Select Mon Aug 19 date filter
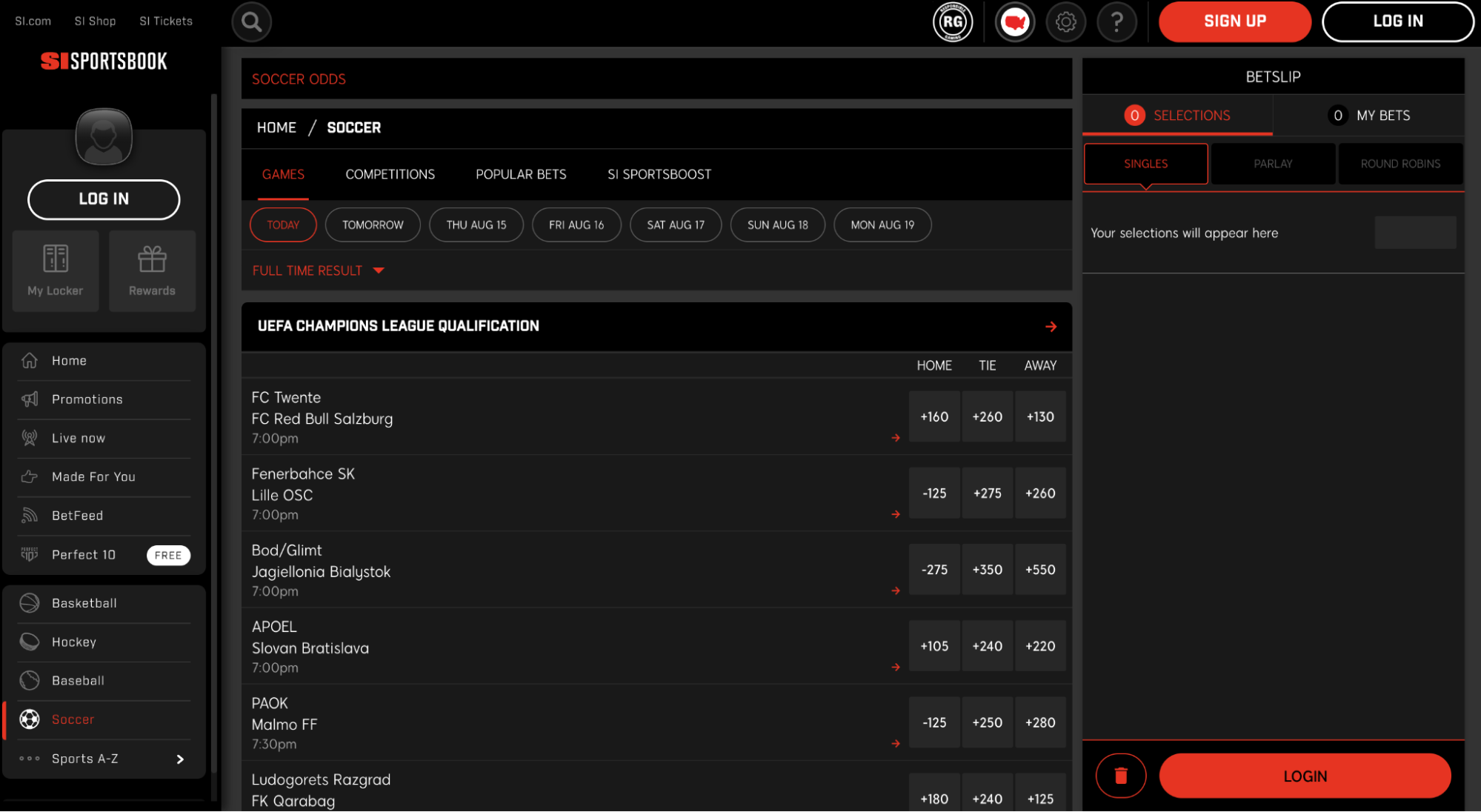Screen dimensions: 1481x812 click(x=882, y=225)
